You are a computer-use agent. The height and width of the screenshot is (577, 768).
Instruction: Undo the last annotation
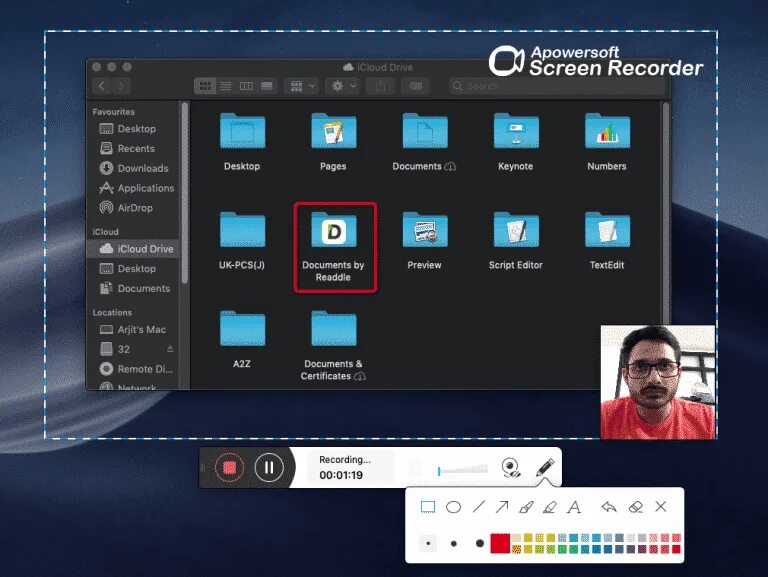point(609,506)
